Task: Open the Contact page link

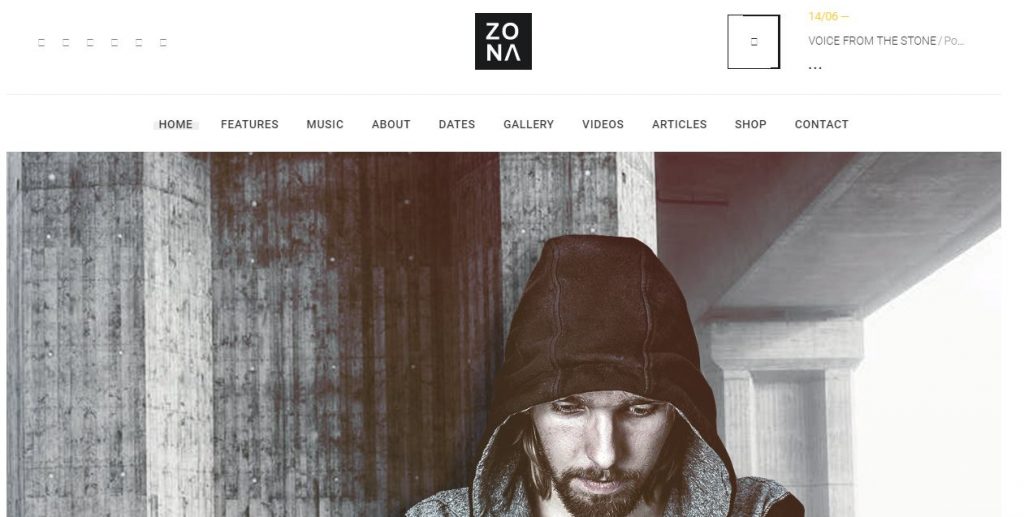Action: [822, 124]
